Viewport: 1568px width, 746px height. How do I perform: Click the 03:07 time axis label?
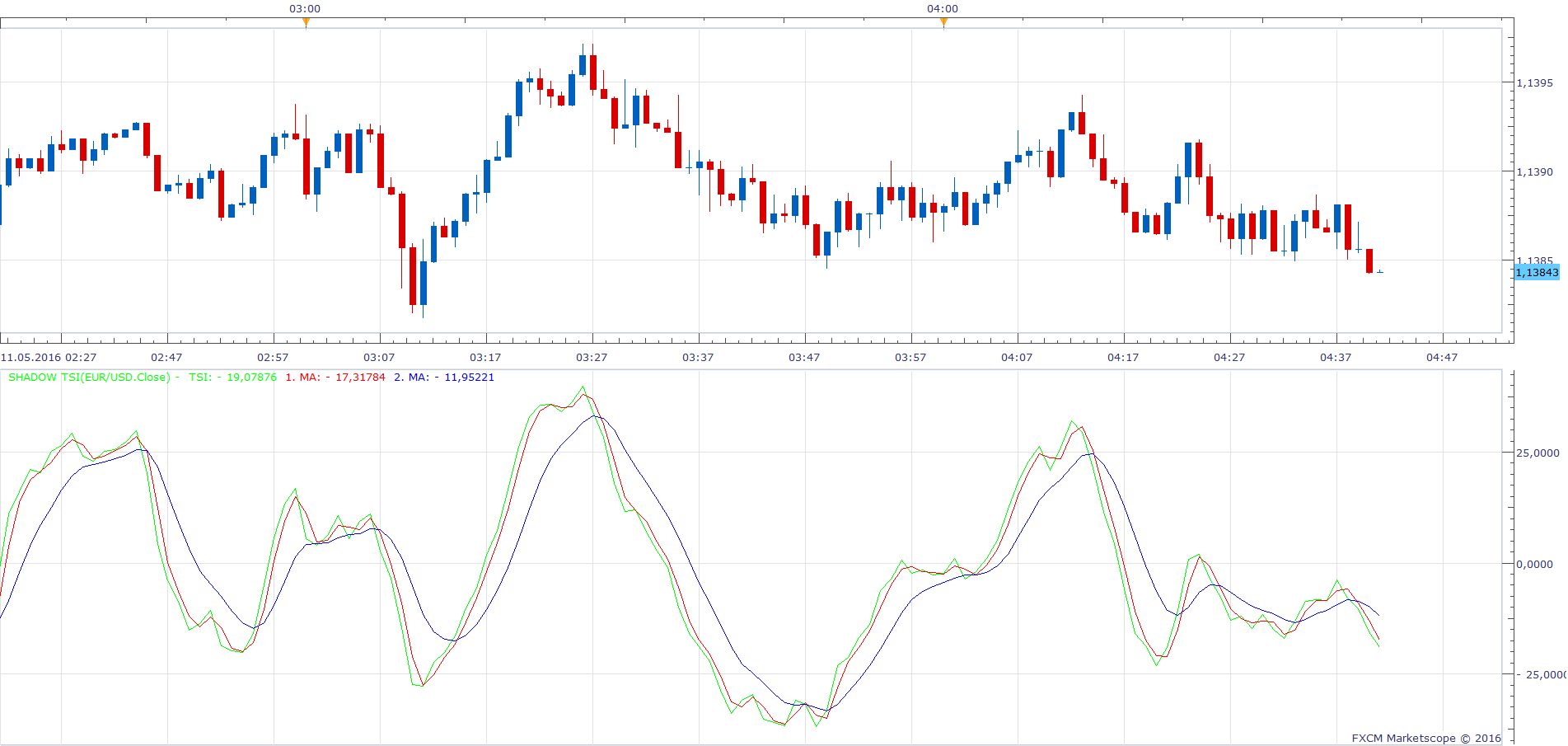pos(379,358)
